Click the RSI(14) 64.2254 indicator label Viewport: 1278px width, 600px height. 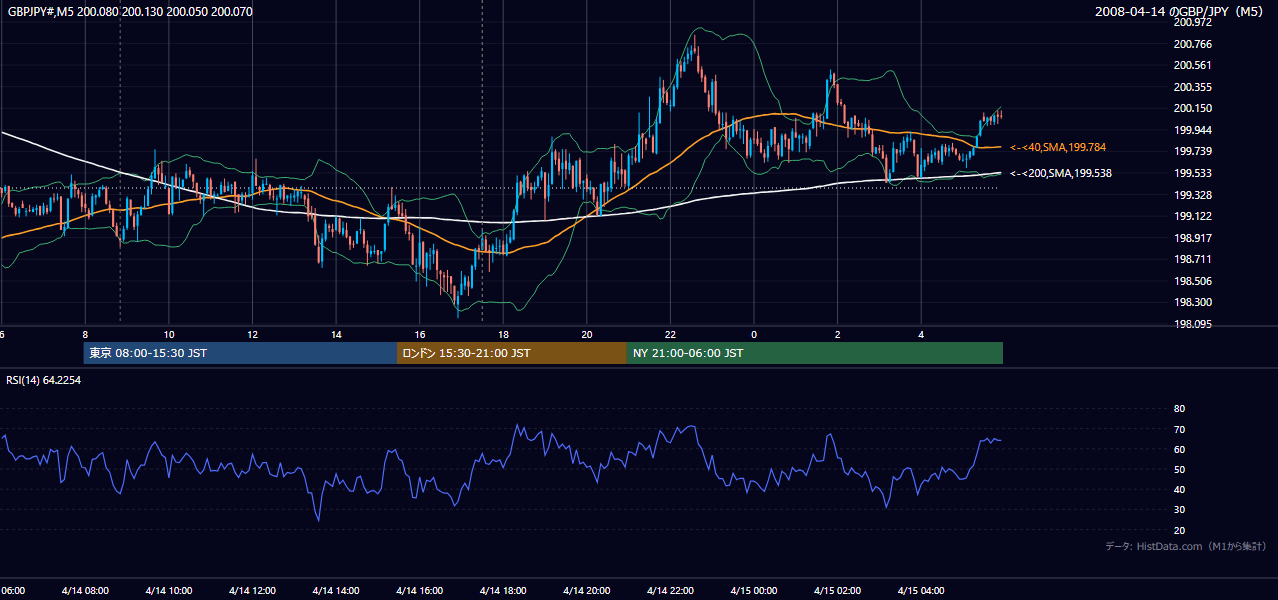(x=44, y=380)
